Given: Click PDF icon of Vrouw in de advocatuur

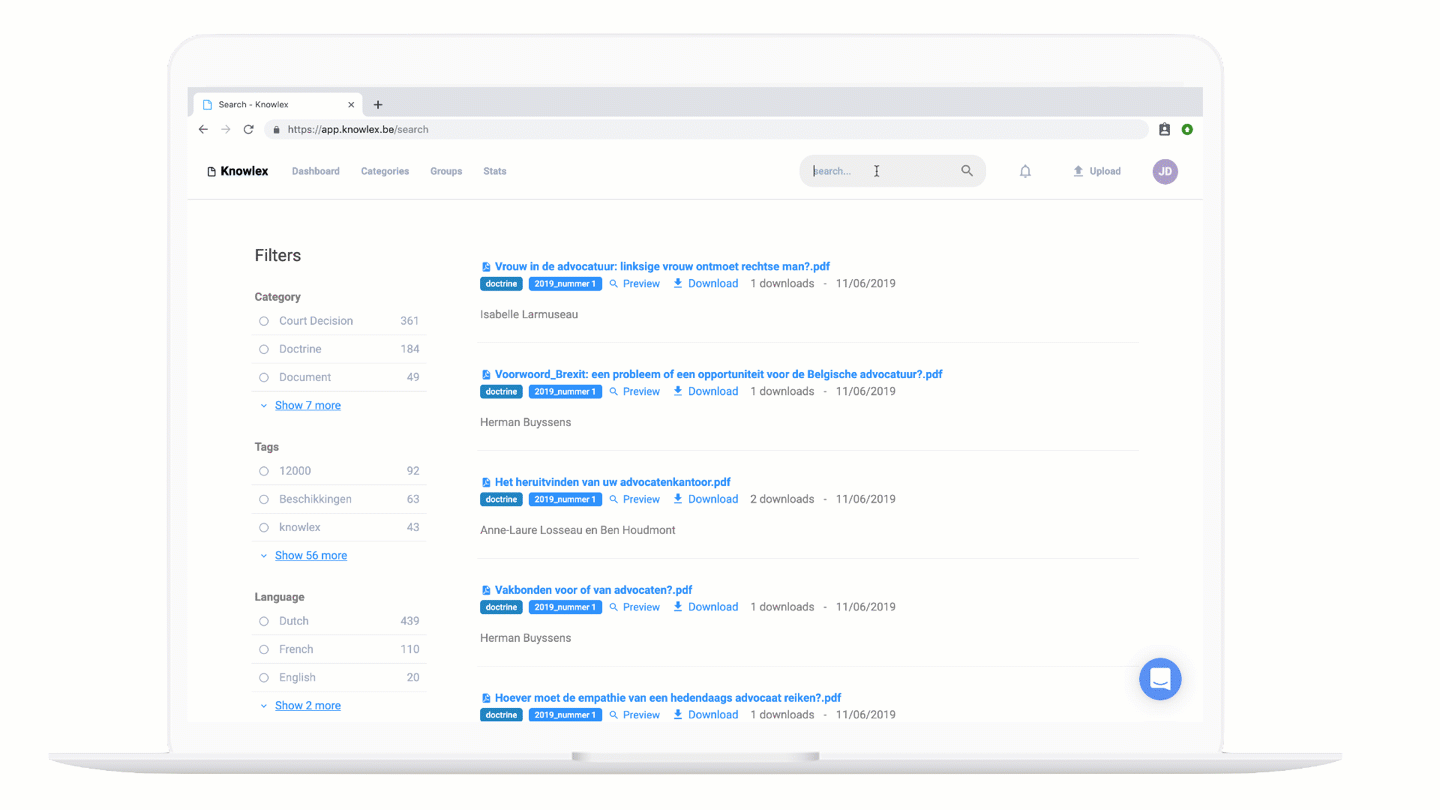Looking at the screenshot, I should pos(486,267).
